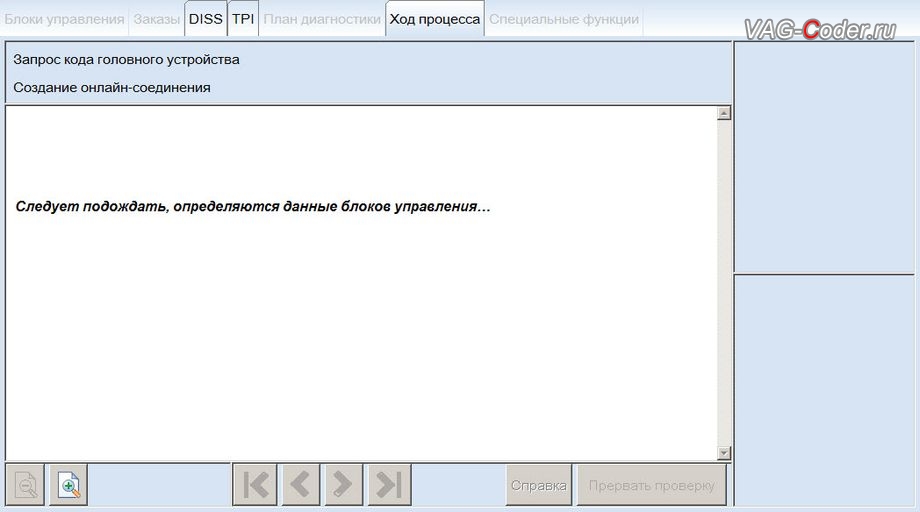
Task: Click the vertical scrollbar track
Action: (x=724, y=283)
